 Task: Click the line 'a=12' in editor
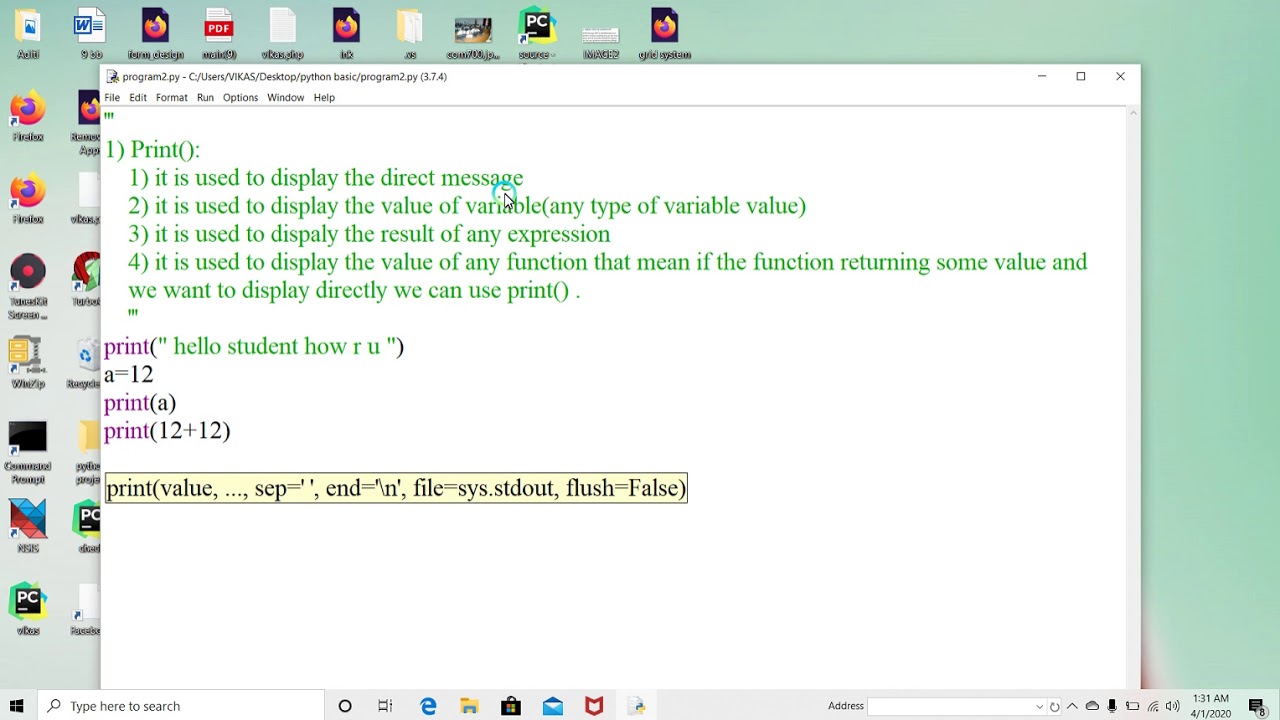click(129, 375)
